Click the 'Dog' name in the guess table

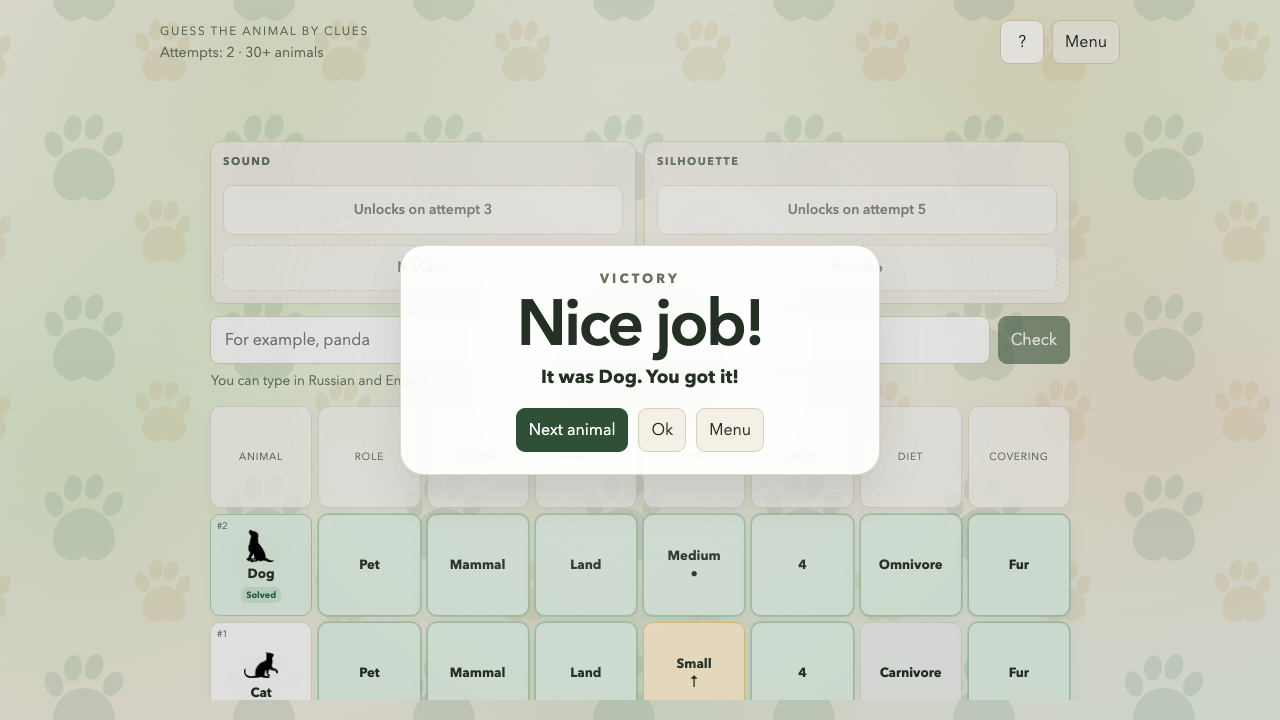pyautogui.click(x=261, y=574)
